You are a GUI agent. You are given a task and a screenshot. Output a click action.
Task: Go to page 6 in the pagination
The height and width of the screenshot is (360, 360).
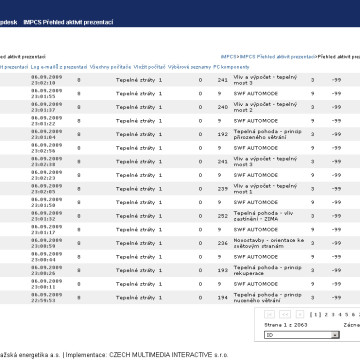click(x=353, y=314)
